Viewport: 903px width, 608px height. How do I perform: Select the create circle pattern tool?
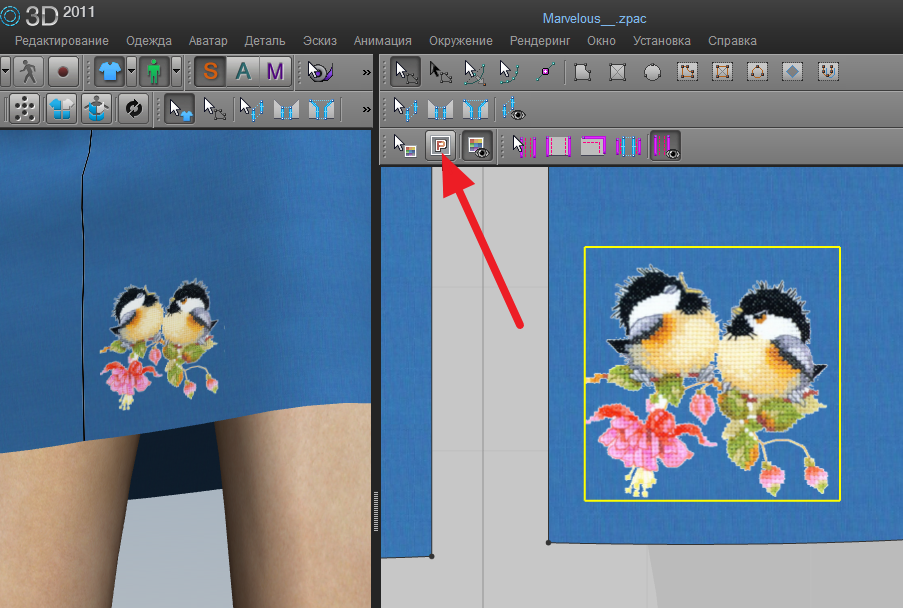(x=652, y=72)
